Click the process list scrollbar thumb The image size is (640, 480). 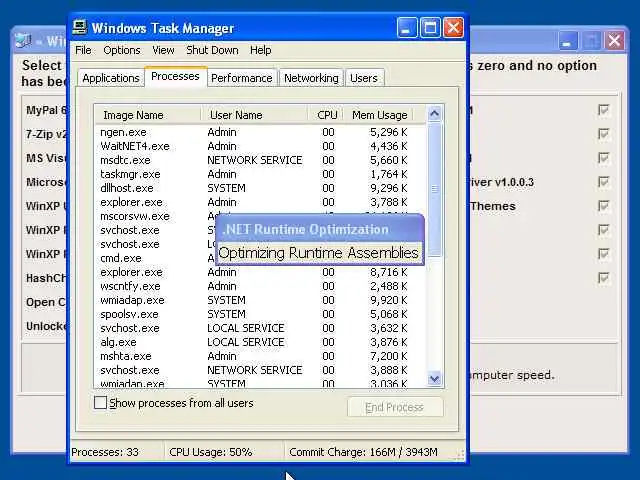click(x=434, y=189)
